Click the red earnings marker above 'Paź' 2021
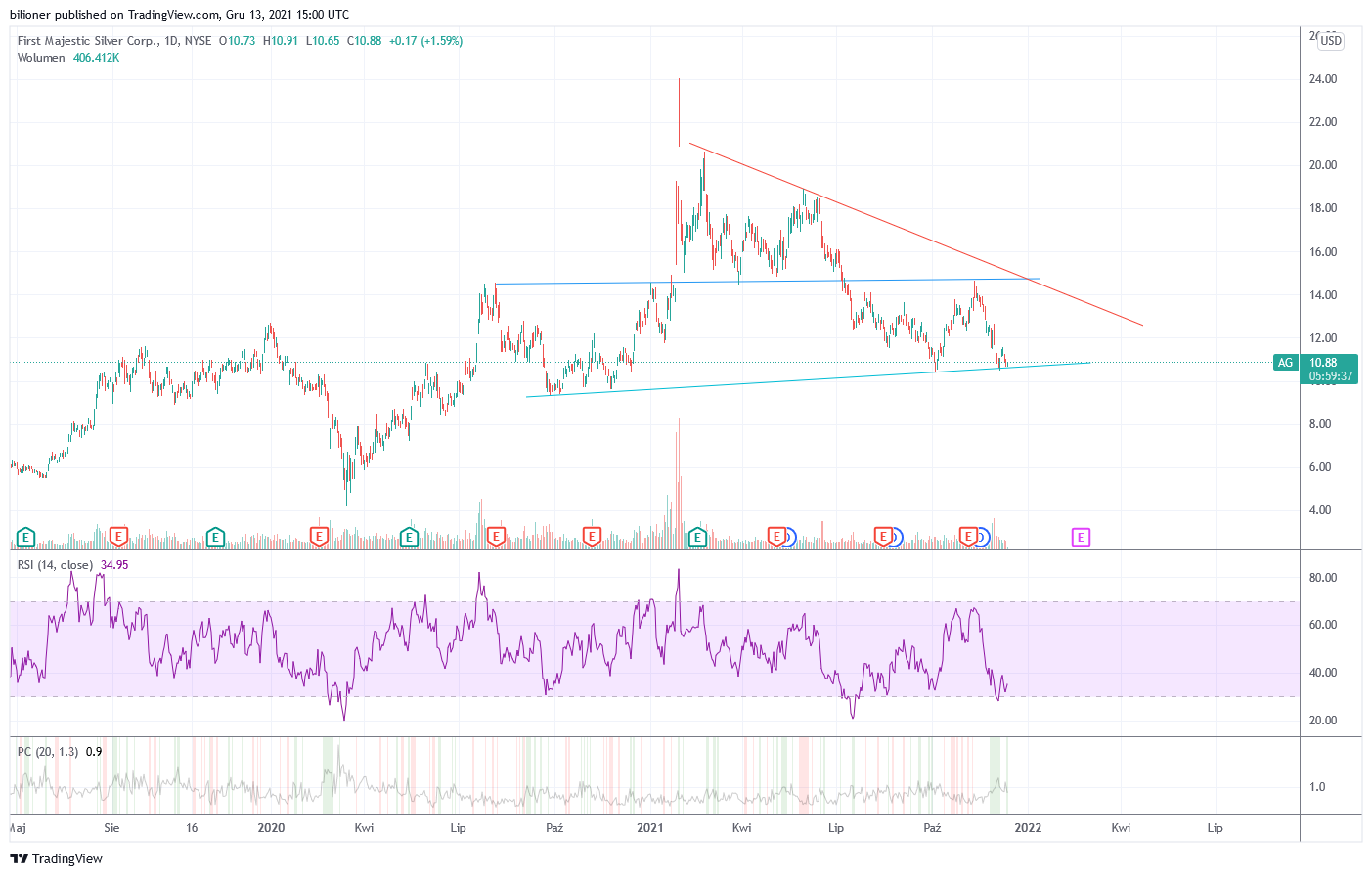 968,537
